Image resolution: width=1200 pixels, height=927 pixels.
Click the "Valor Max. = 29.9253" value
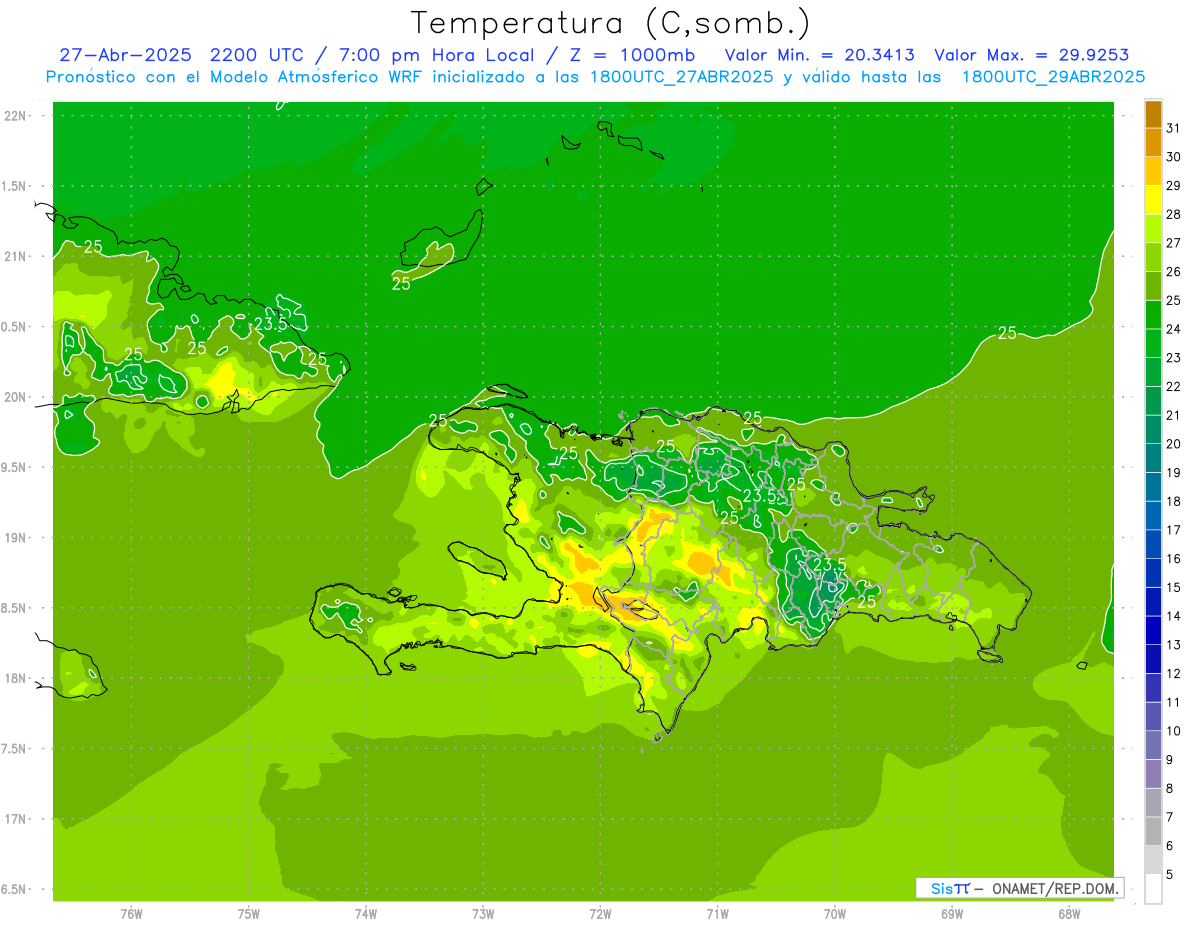[x=1032, y=55]
